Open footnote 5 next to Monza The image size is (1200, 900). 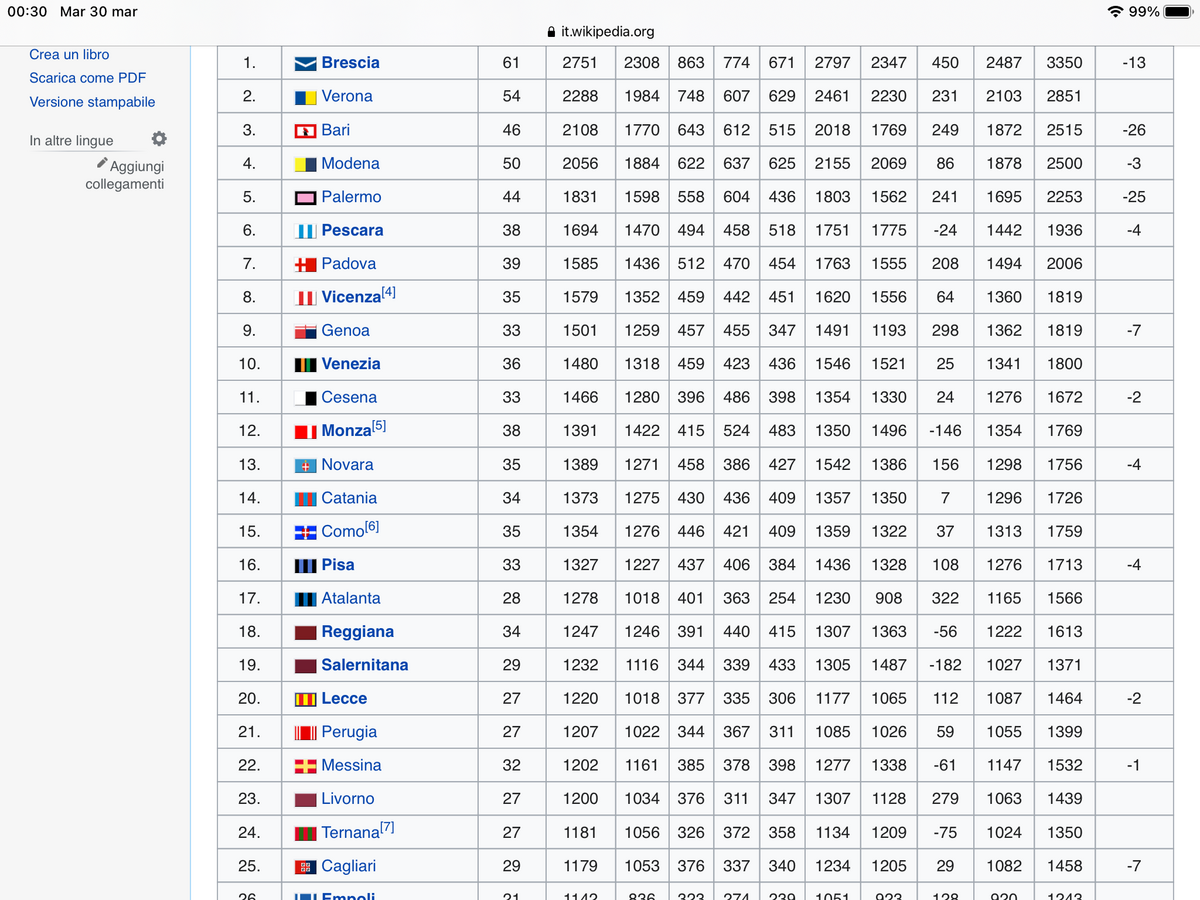click(x=379, y=427)
